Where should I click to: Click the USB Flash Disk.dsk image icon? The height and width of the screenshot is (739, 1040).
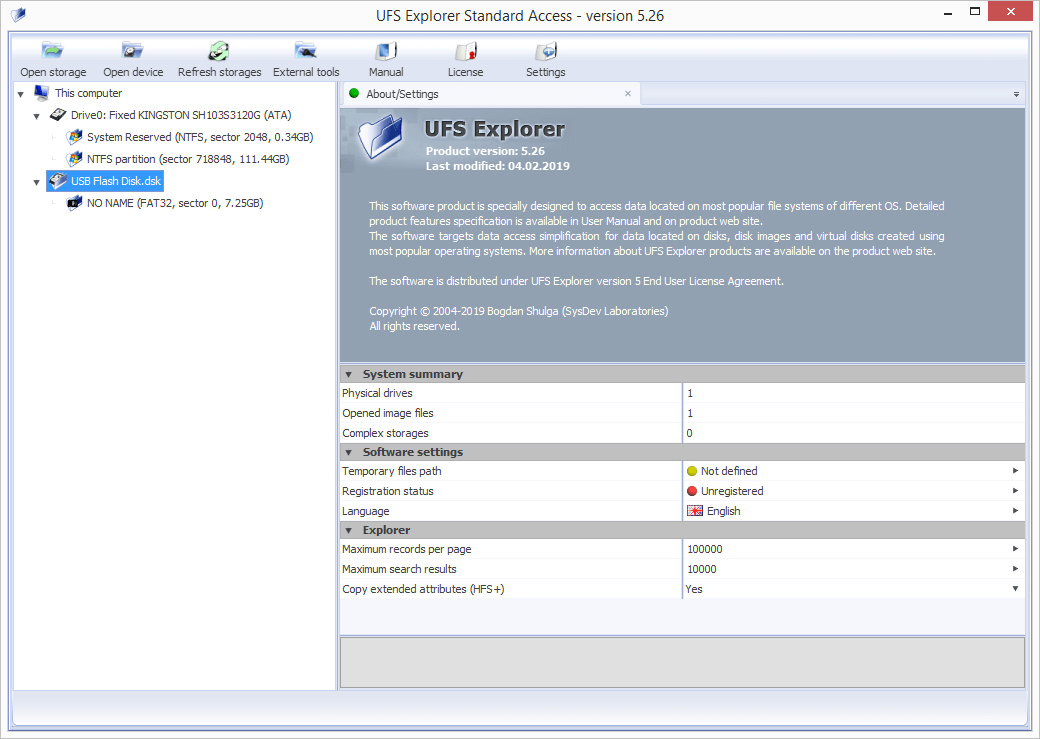(x=58, y=181)
